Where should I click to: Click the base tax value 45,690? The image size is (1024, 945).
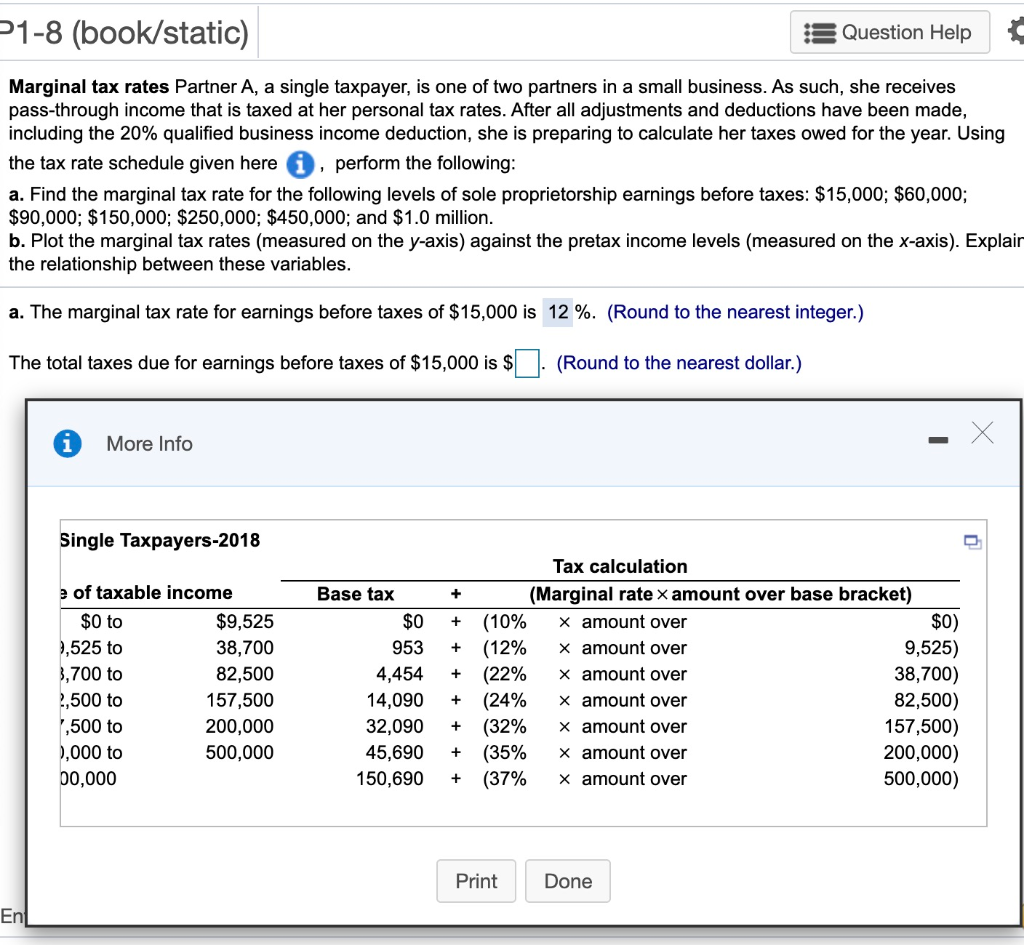coord(394,752)
